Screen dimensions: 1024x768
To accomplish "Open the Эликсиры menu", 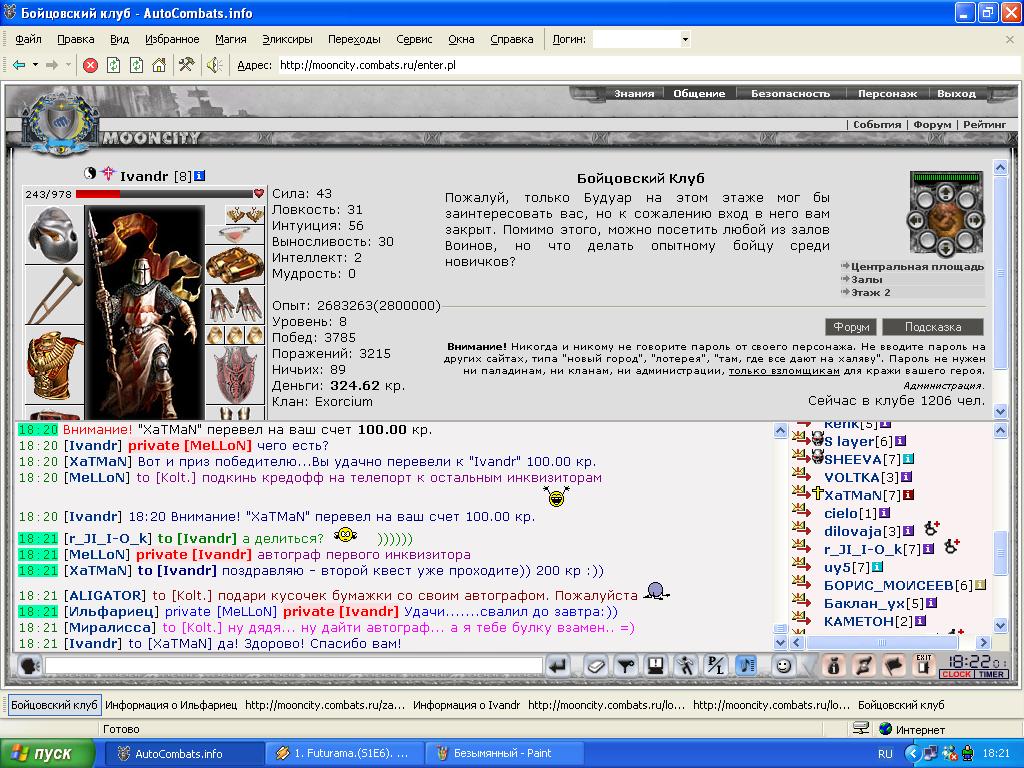I will pos(287,39).
